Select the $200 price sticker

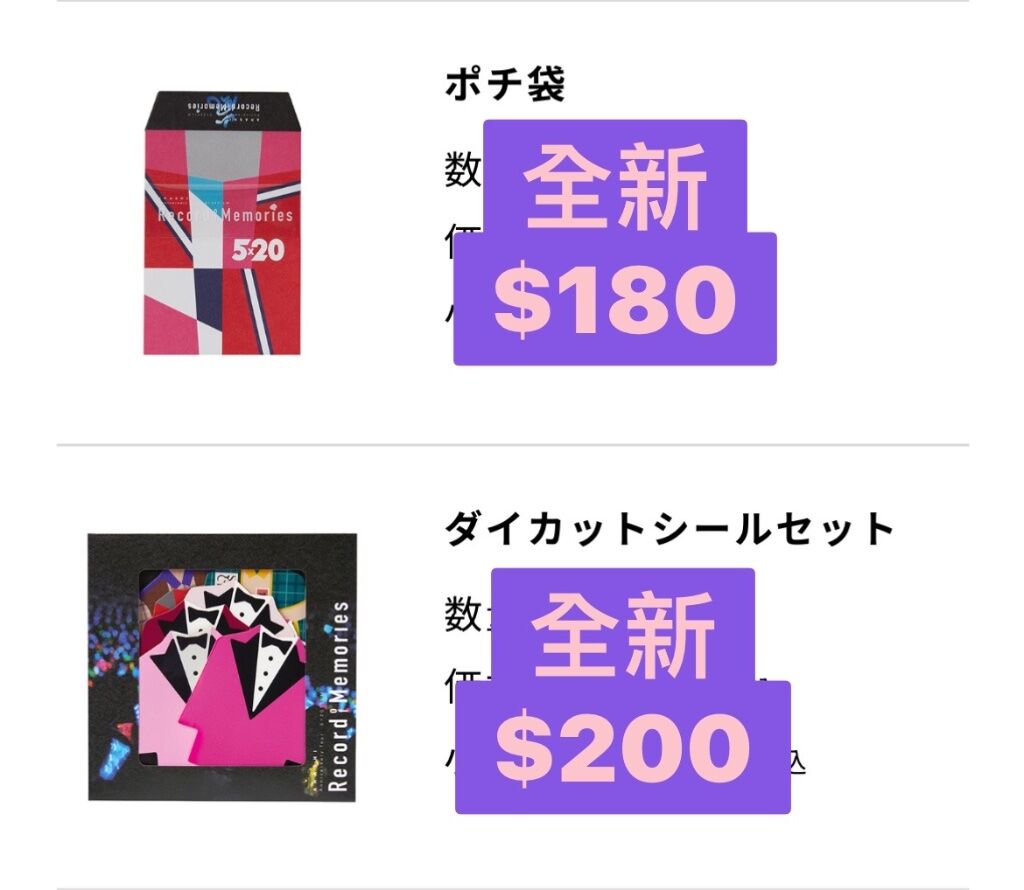point(622,747)
